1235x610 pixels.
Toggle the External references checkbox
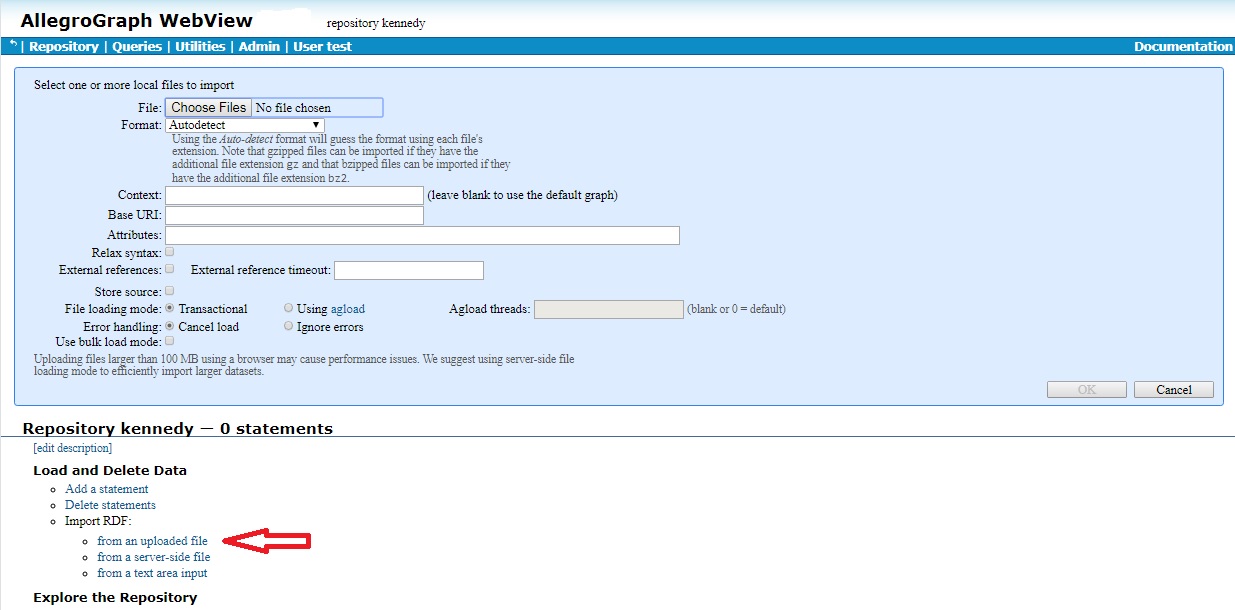169,269
